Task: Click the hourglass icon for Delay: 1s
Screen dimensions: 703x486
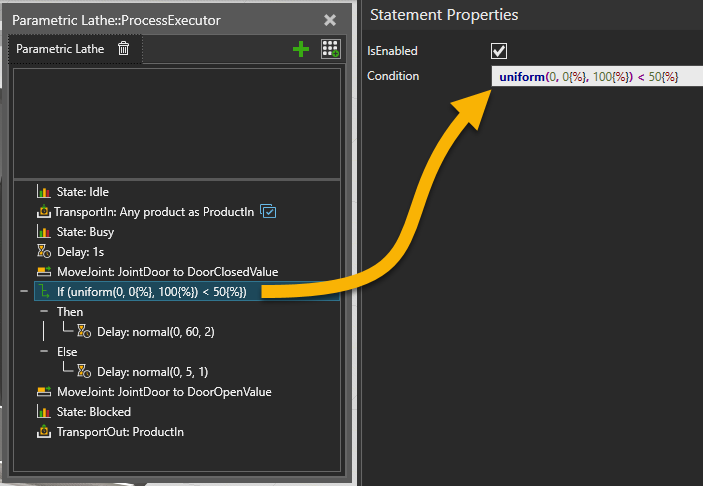Action: pos(43,251)
